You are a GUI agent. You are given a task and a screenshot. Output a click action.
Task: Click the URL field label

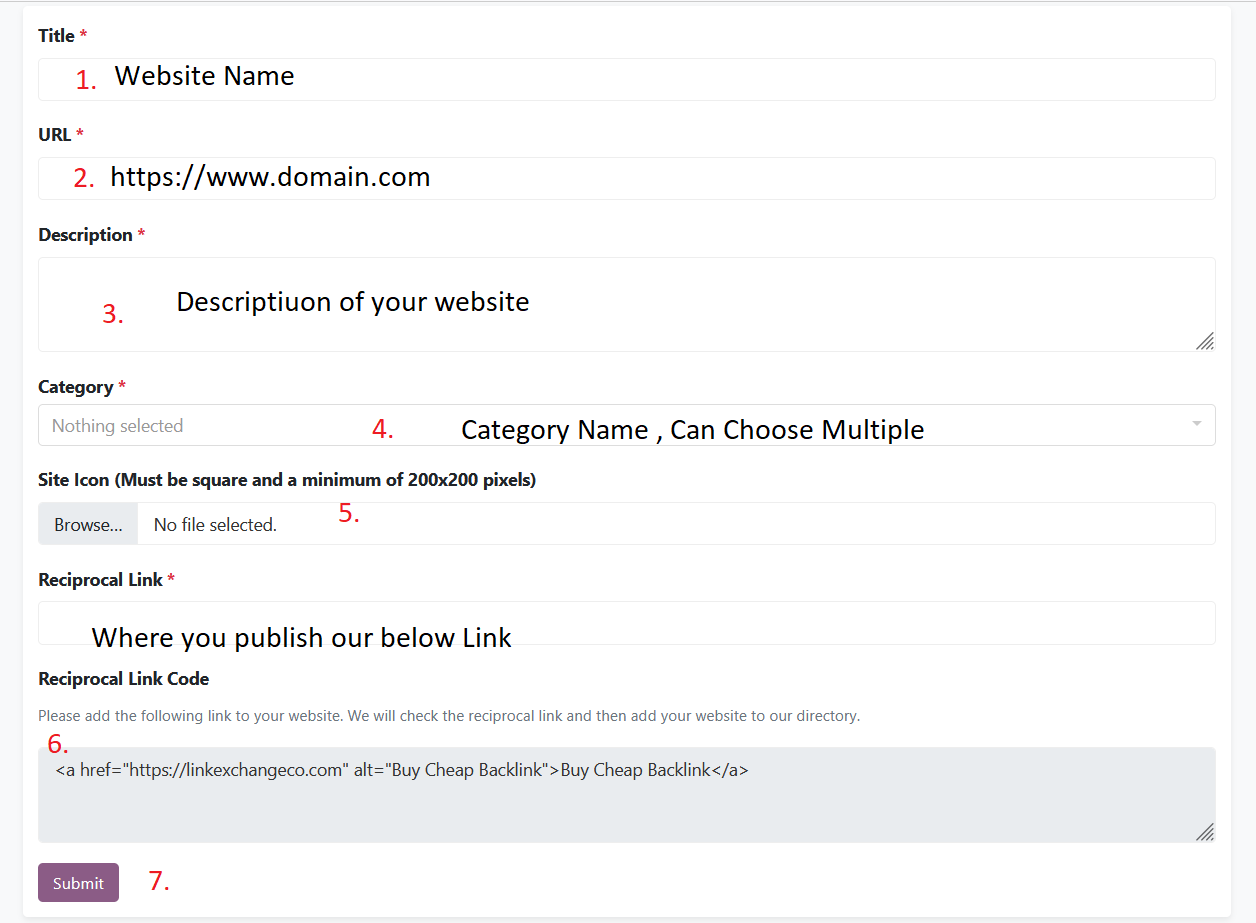click(55, 134)
